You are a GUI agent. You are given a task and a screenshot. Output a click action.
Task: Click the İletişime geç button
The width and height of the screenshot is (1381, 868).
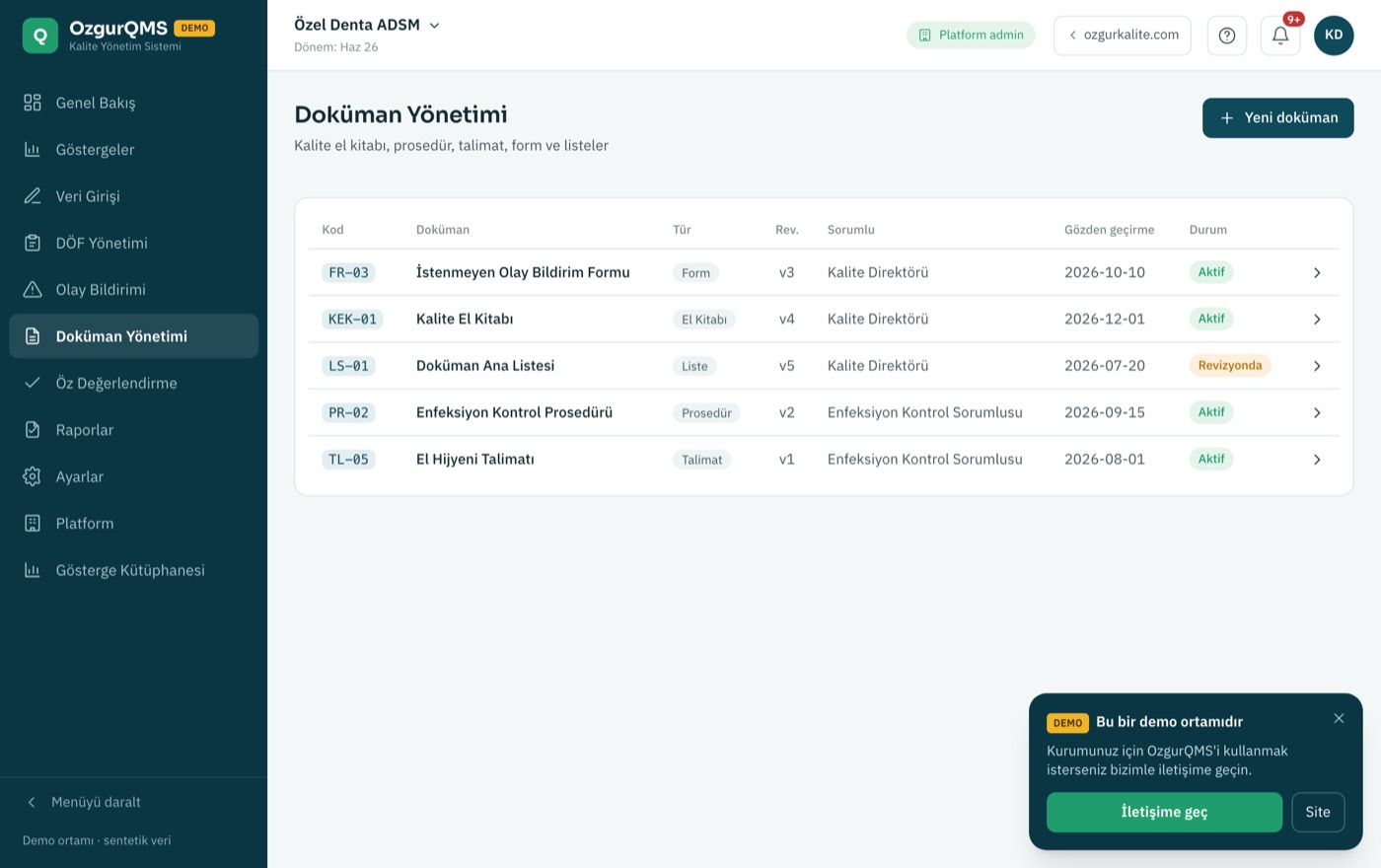point(1164,812)
